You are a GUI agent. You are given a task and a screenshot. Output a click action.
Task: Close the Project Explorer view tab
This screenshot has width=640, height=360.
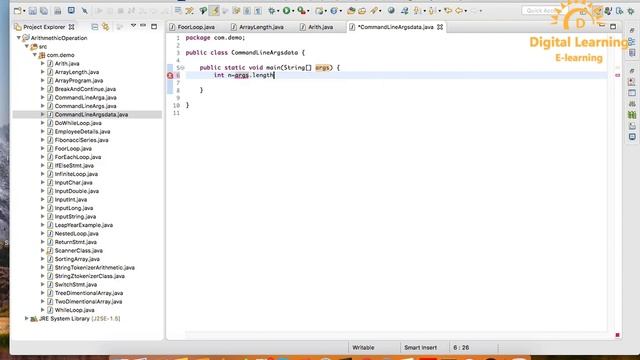tap(72, 27)
